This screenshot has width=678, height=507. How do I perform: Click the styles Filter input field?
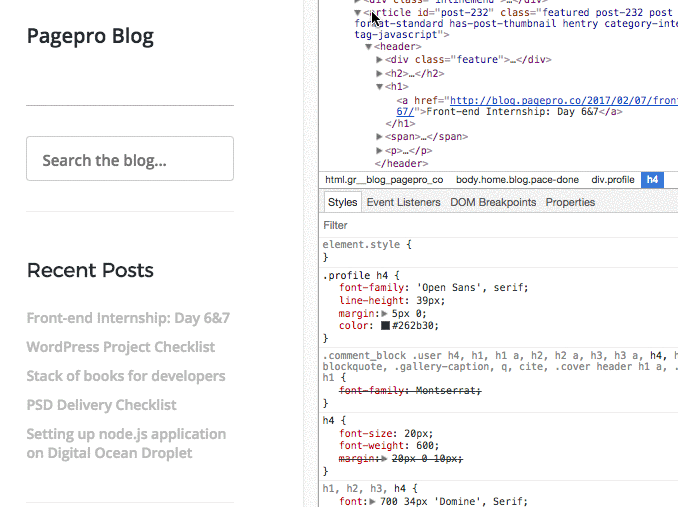[x=497, y=225]
